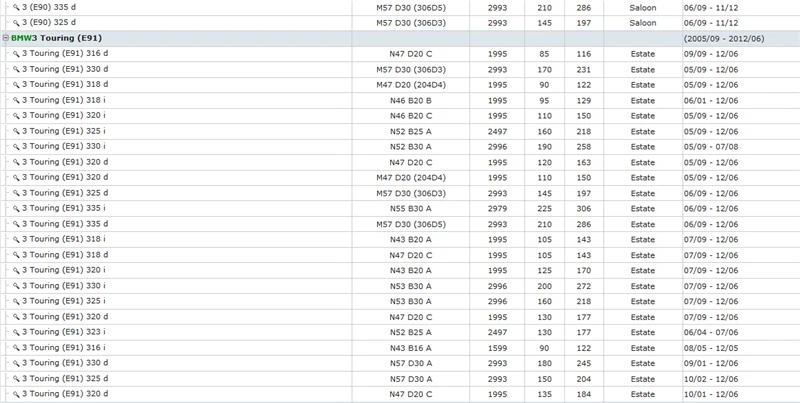Click the horsepower value '231'
Screen dimensions: 800x403
pos(584,69)
